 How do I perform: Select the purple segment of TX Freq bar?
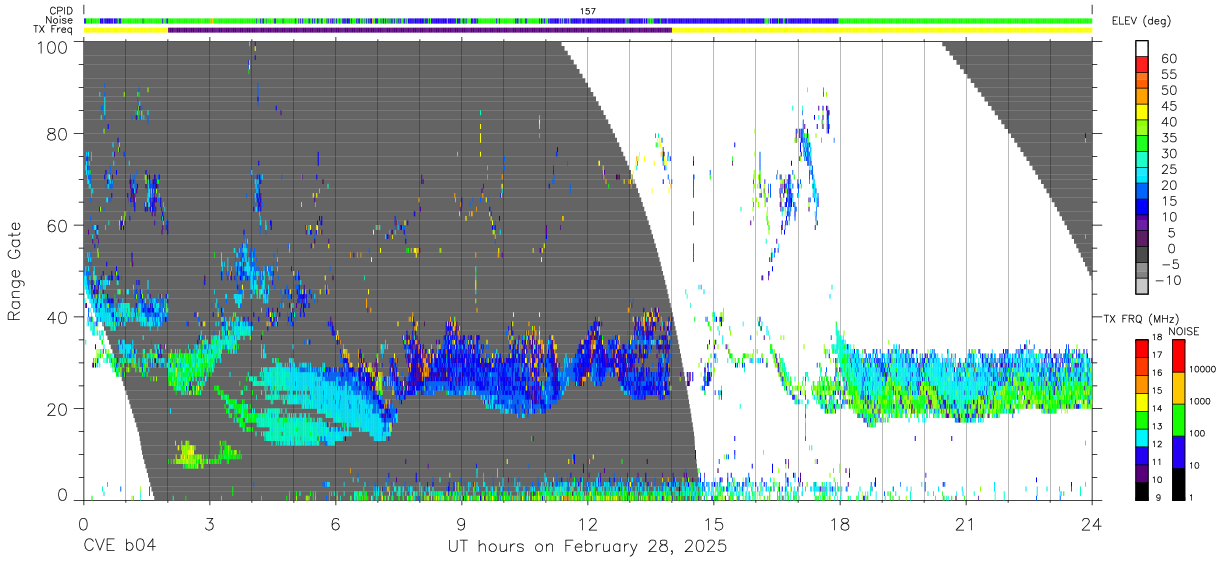point(420,29)
